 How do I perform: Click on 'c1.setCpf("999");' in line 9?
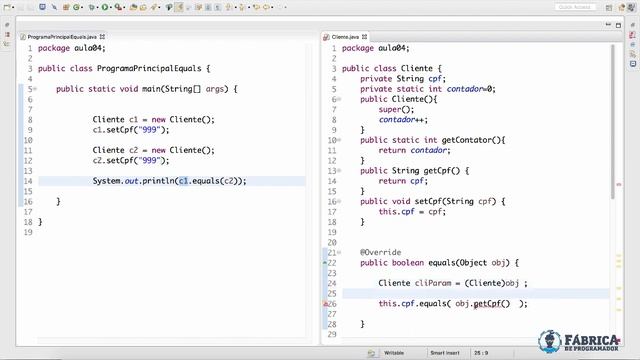point(131,130)
